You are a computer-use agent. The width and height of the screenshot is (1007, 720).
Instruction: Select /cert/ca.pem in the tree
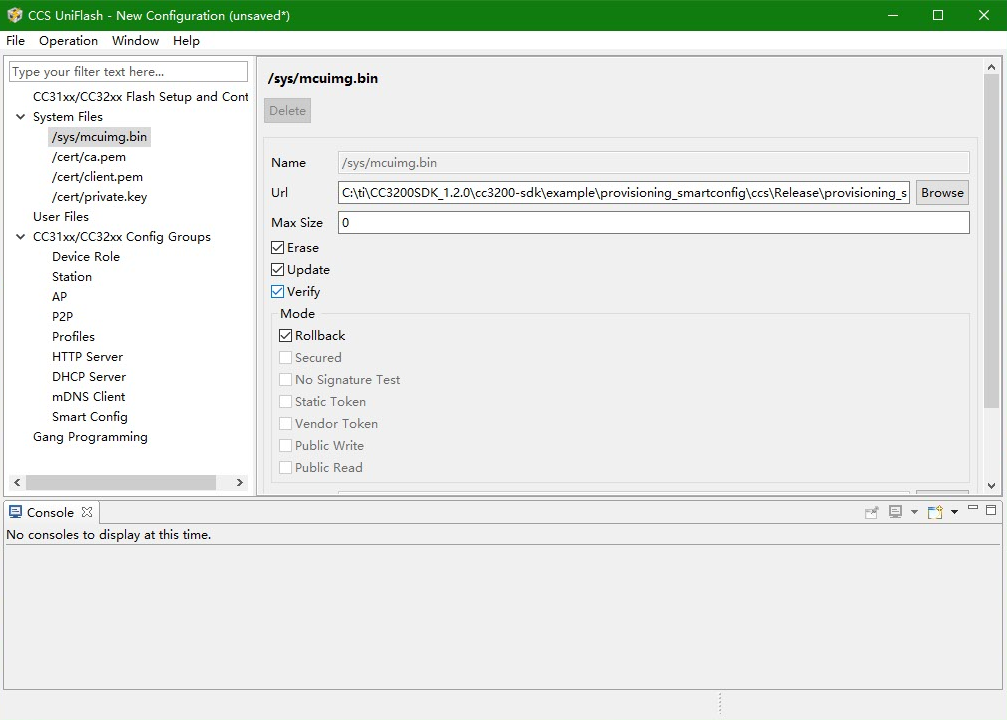89,157
